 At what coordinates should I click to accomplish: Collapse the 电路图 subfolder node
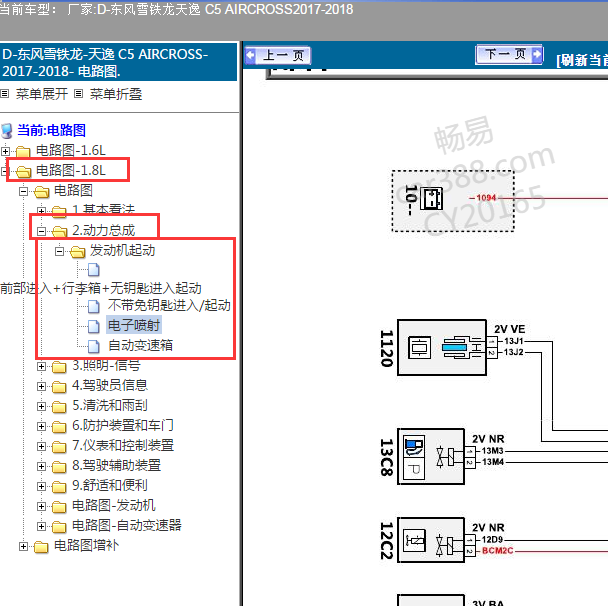tap(24, 191)
